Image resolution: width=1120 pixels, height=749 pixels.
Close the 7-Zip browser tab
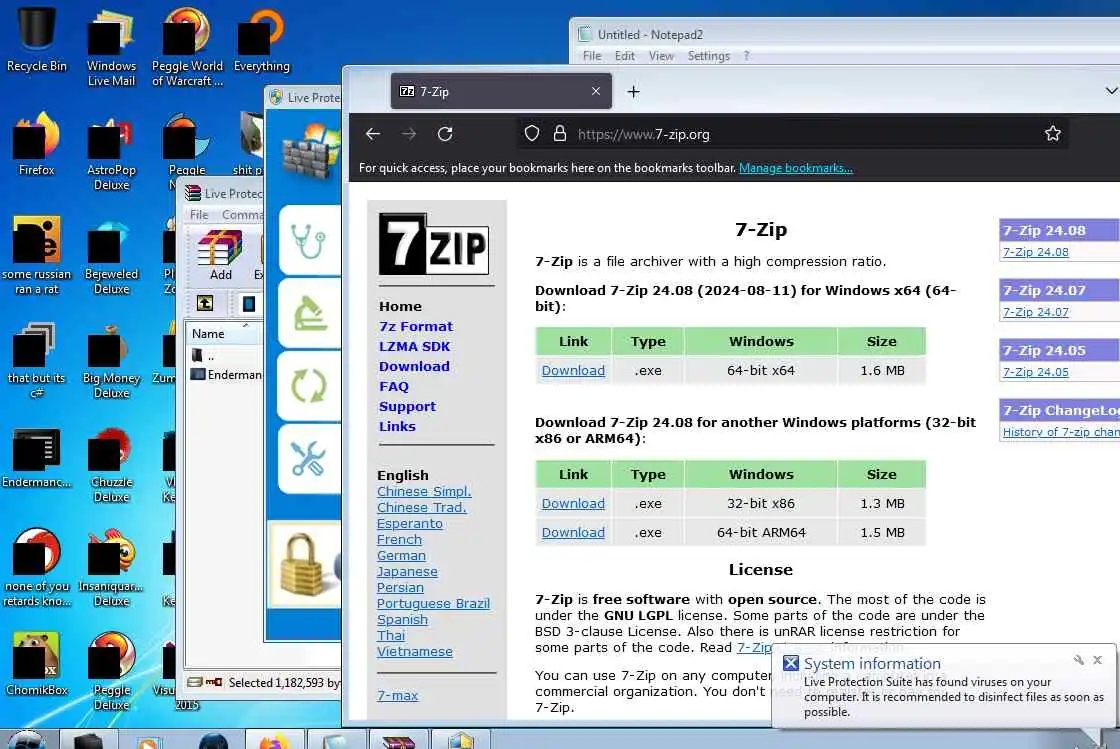click(x=596, y=91)
